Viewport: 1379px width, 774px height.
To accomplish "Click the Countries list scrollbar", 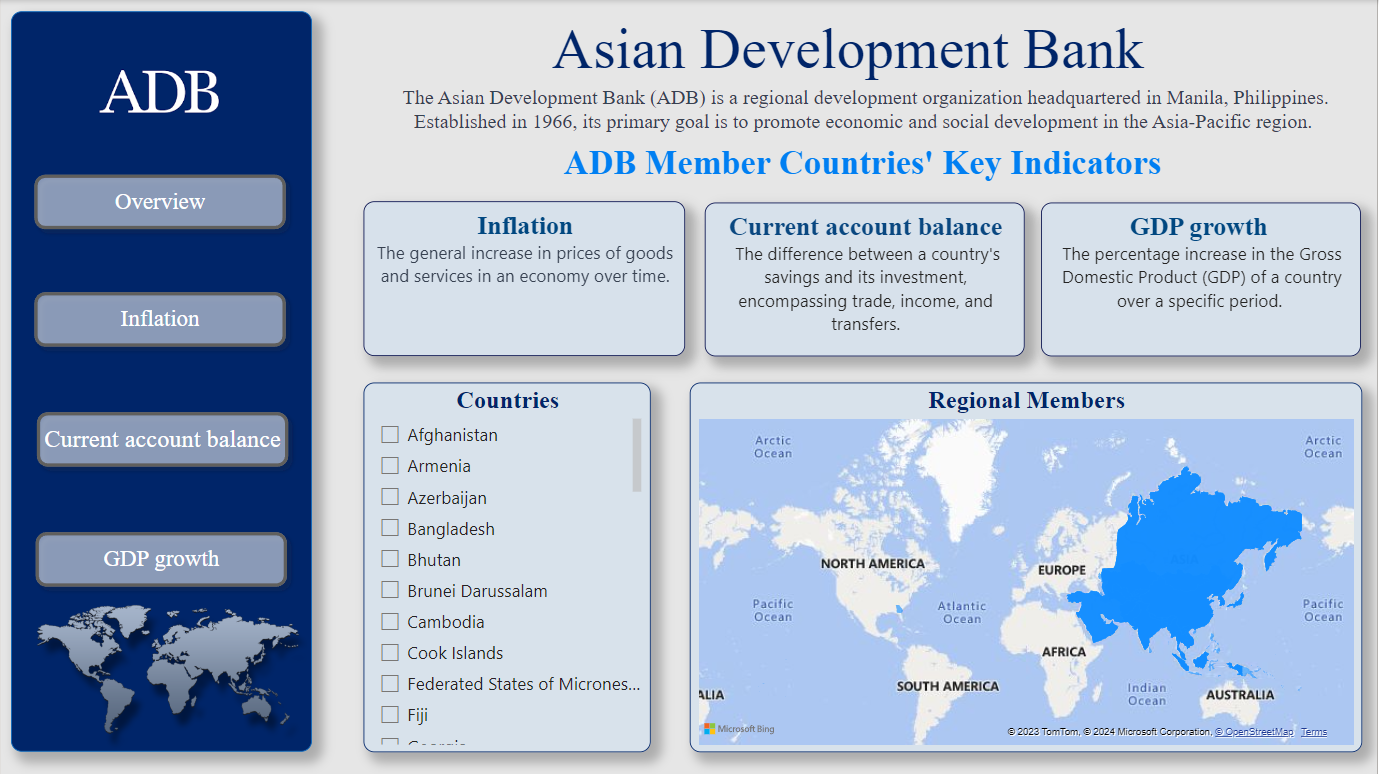I will pos(637,455).
